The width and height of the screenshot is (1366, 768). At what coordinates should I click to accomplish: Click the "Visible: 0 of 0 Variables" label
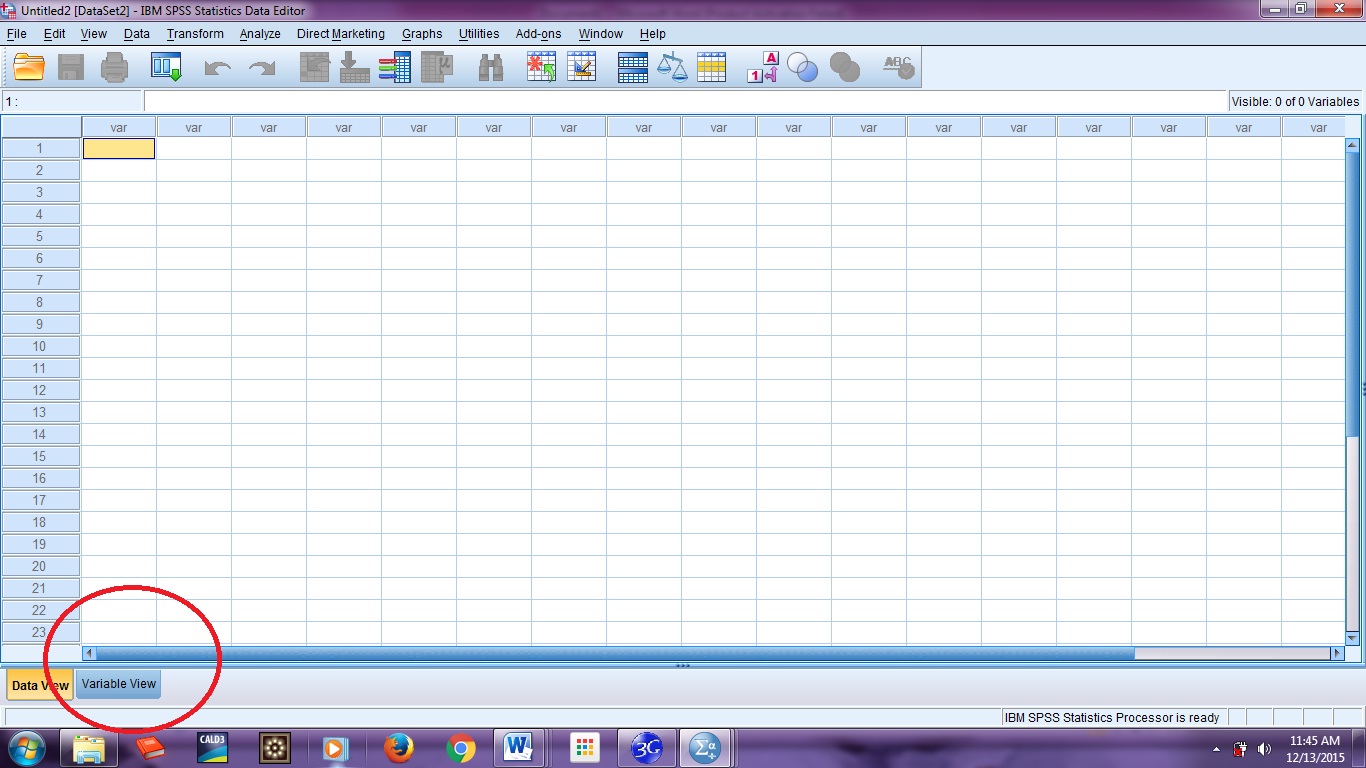coord(1295,101)
